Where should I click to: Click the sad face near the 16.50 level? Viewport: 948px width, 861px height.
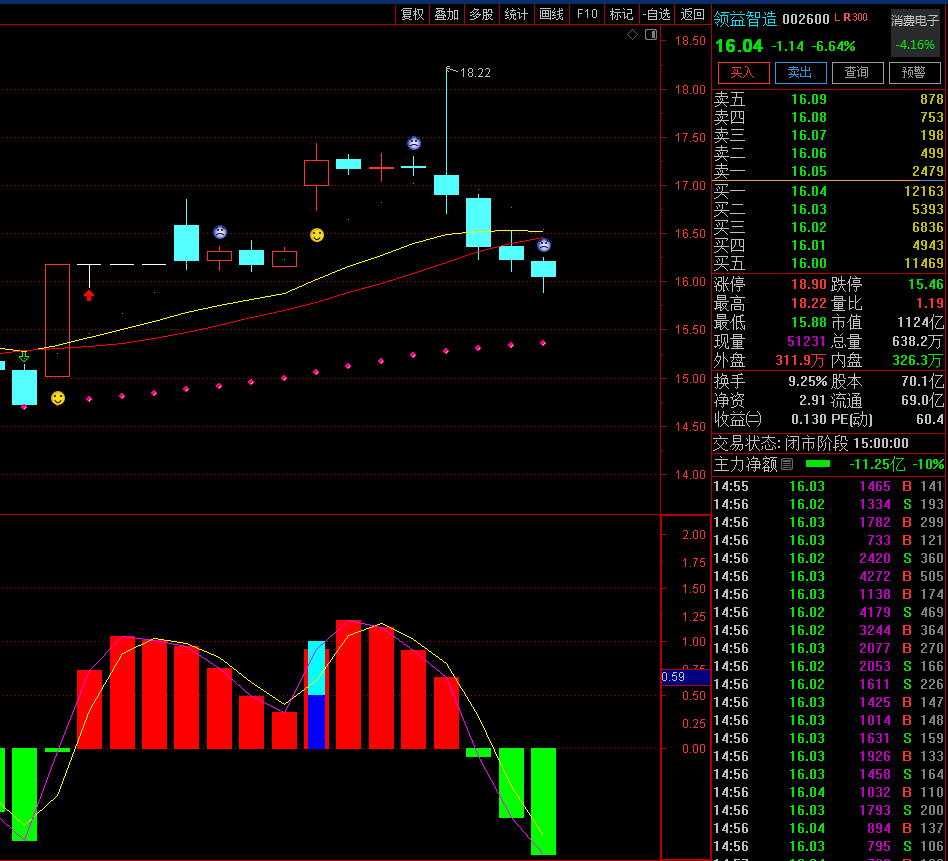point(220,232)
